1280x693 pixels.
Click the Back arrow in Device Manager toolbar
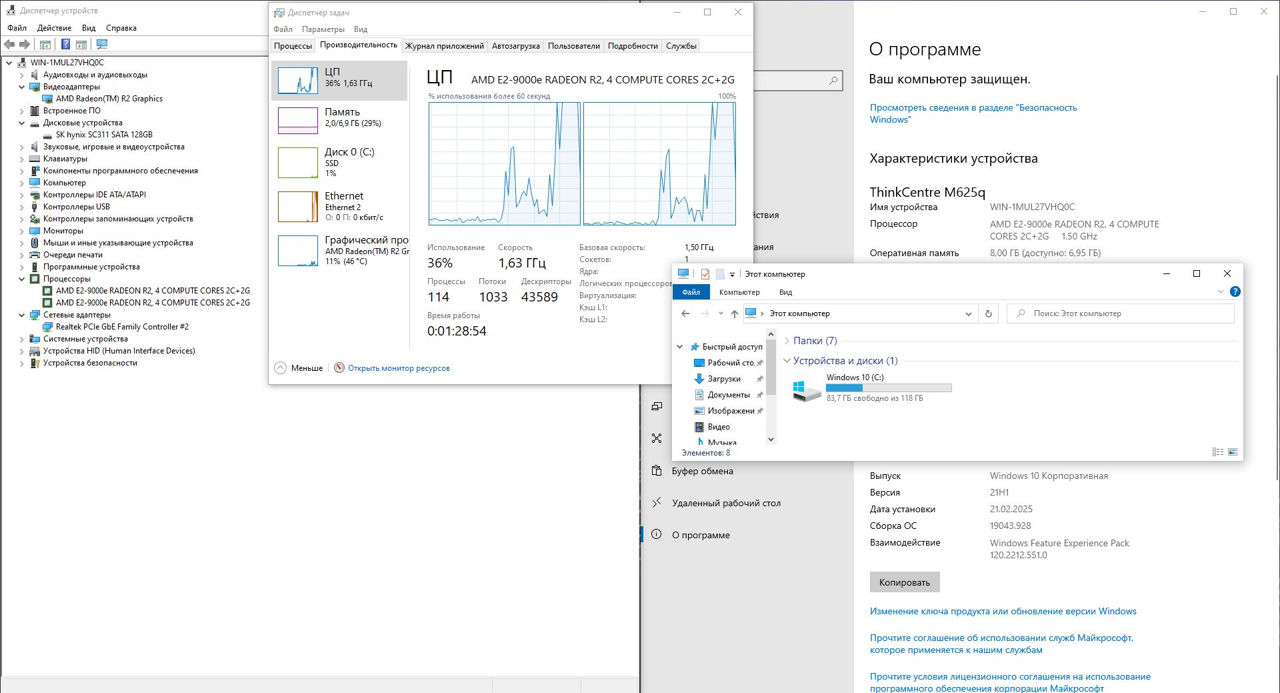9,45
